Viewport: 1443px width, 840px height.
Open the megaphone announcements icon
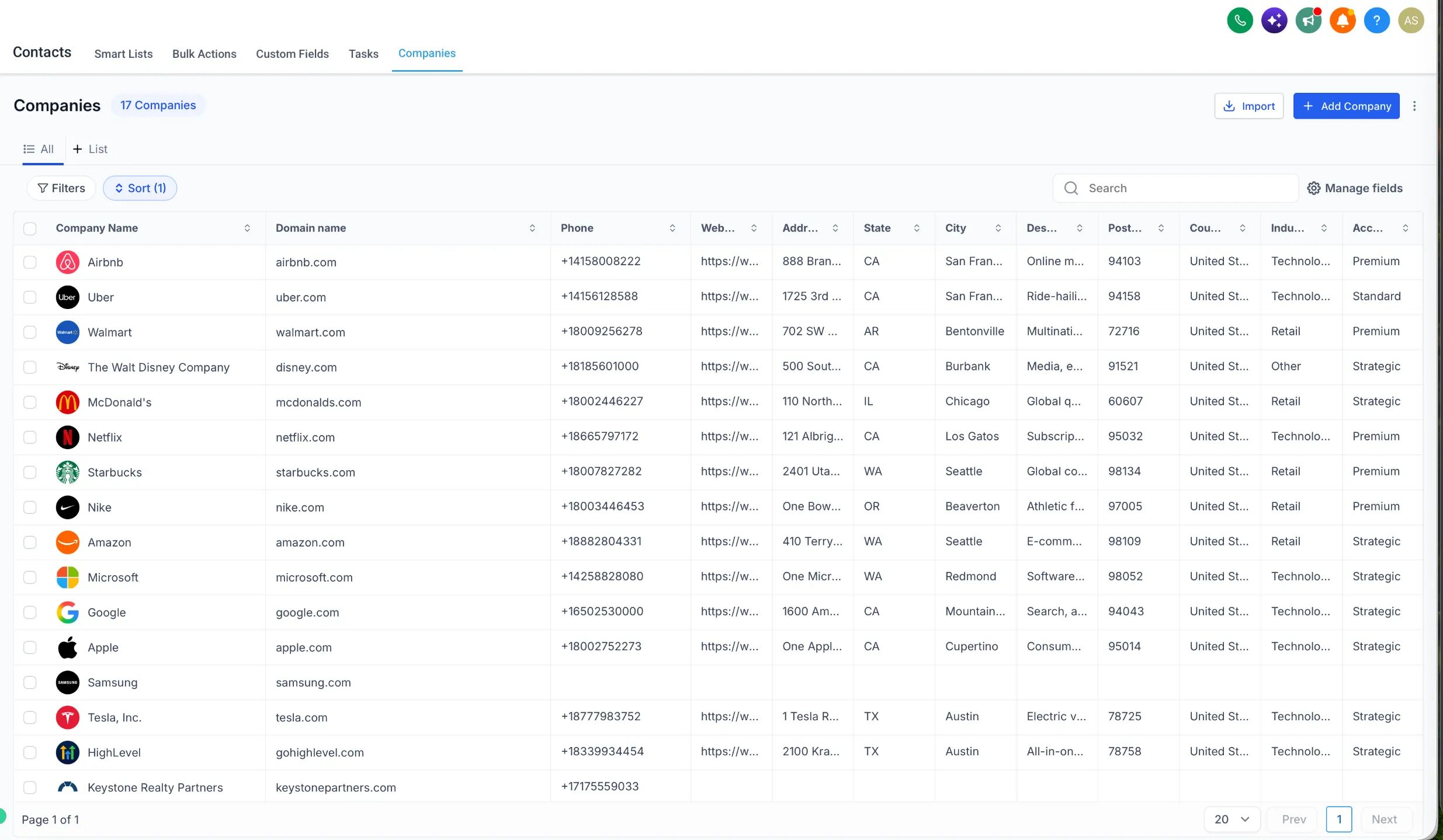1309,21
